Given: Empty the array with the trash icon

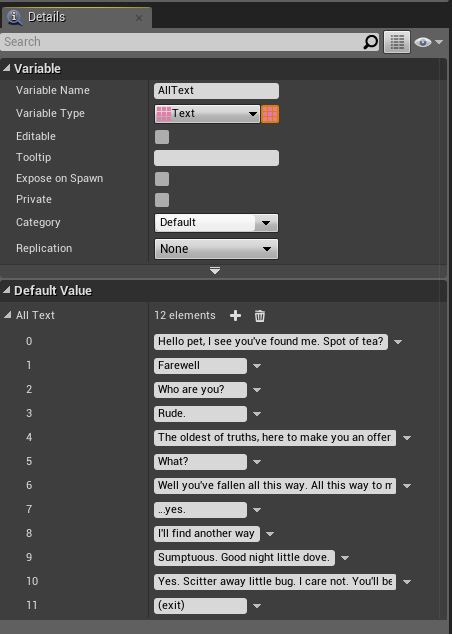Looking at the screenshot, I should 260,315.
